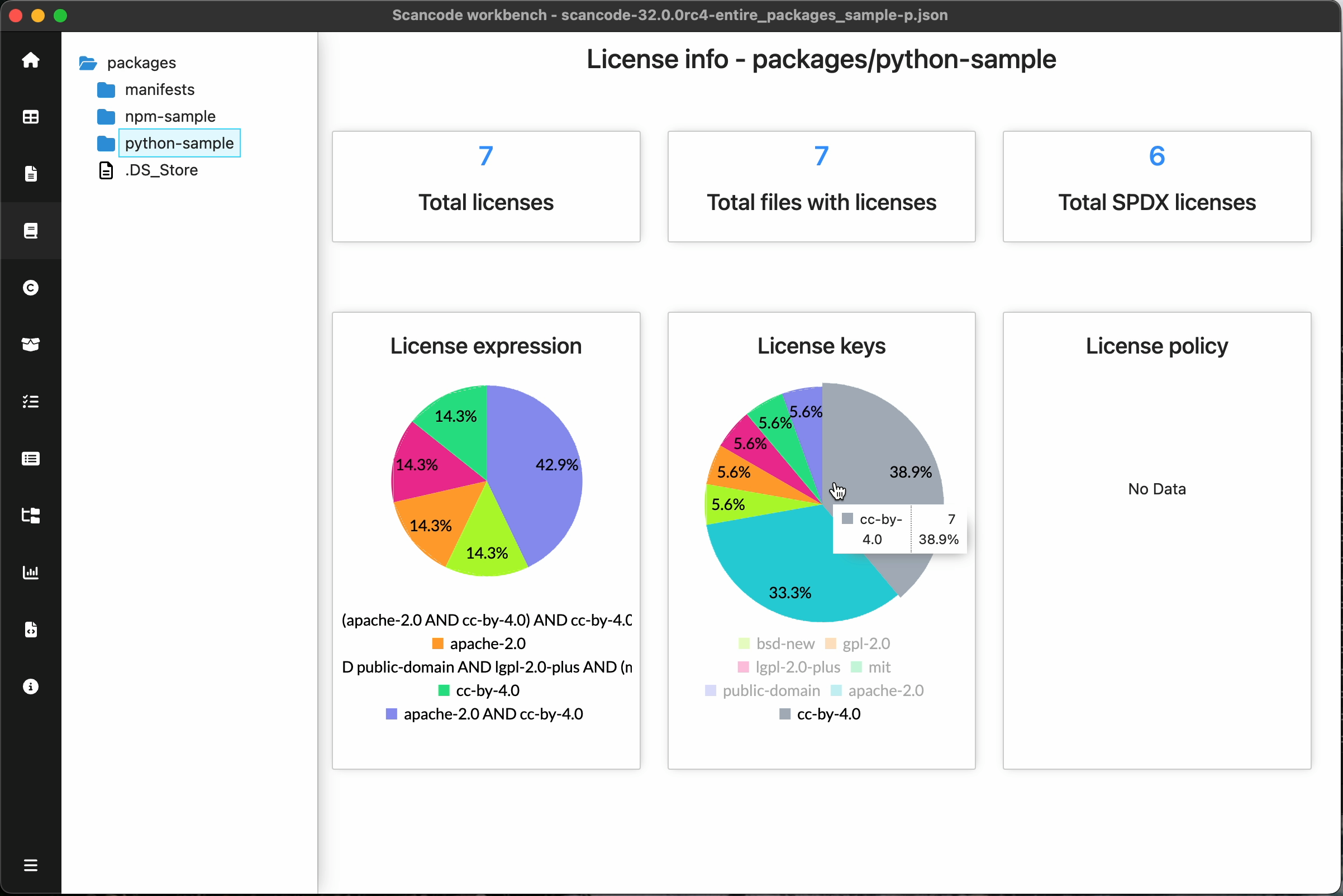Open the table view icon
The height and width of the screenshot is (896, 1343).
click(30, 117)
